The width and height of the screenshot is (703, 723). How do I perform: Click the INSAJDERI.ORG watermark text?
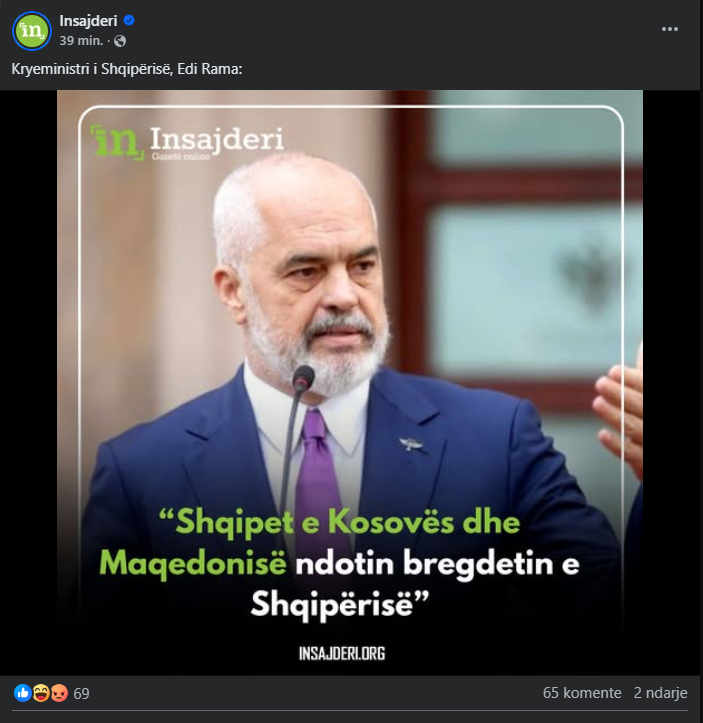342,653
